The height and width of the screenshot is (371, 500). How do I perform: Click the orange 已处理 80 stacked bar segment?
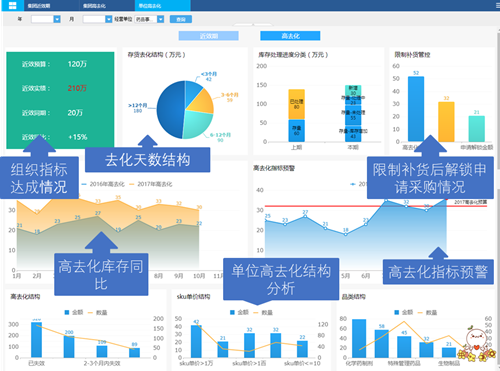[x=296, y=104]
